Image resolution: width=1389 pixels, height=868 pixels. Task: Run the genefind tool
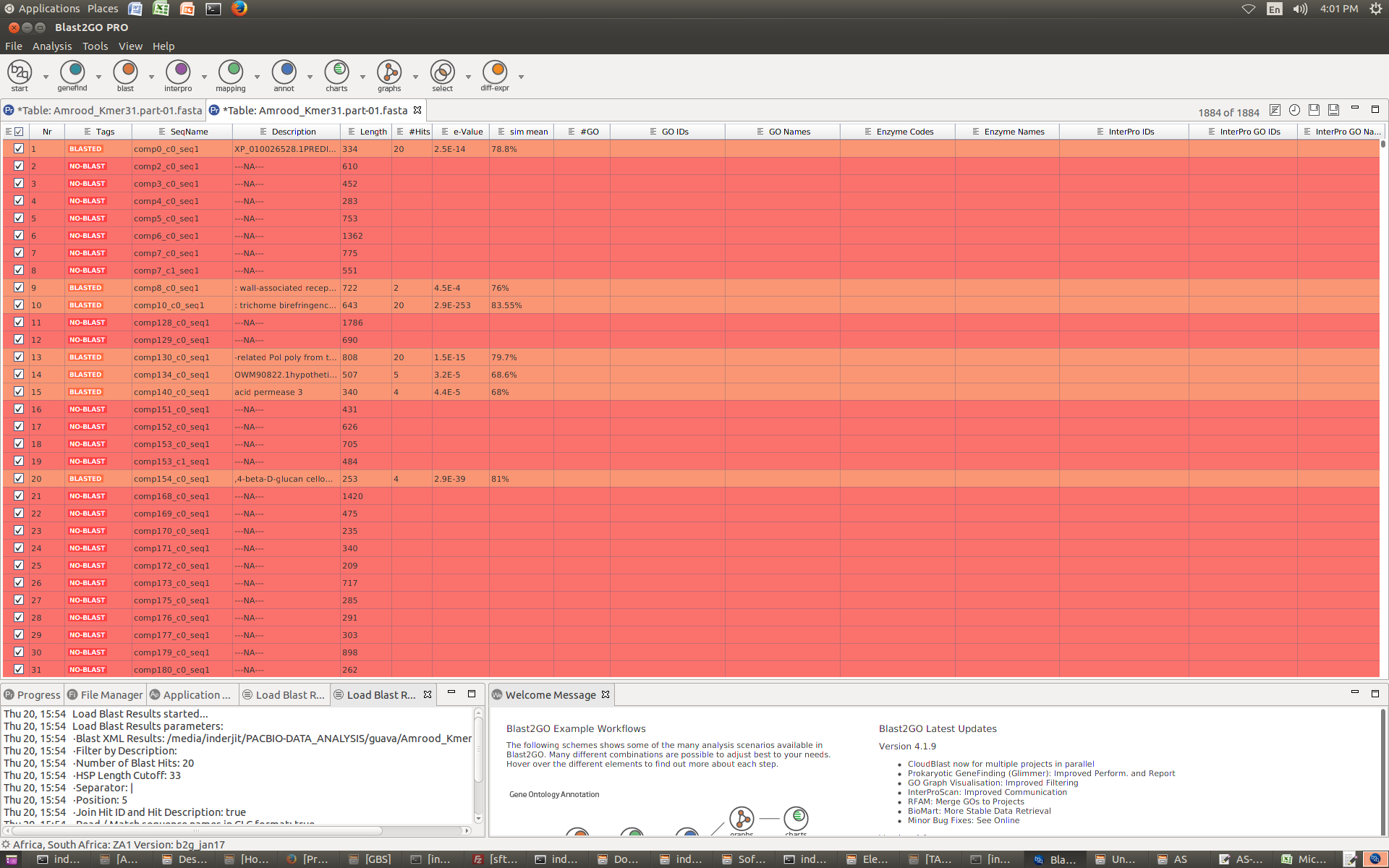pyautogui.click(x=72, y=73)
